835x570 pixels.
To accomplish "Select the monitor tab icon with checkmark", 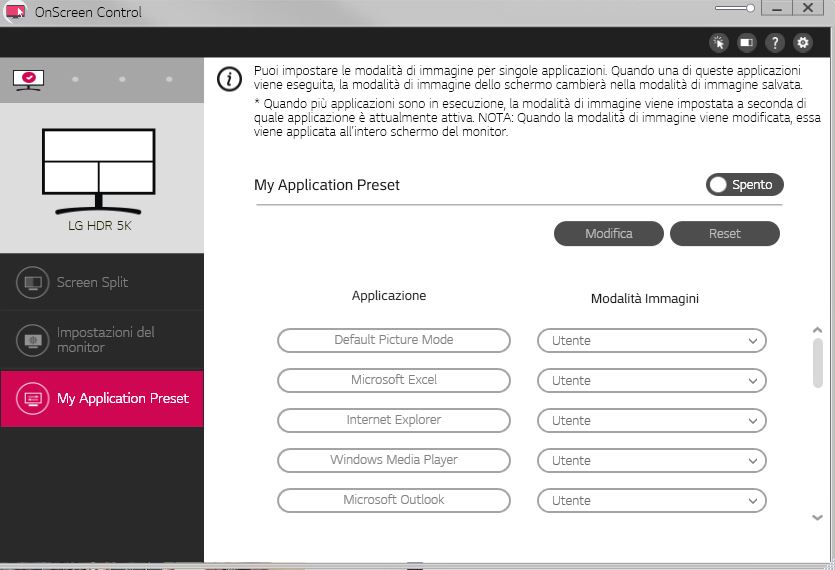I will [x=29, y=80].
